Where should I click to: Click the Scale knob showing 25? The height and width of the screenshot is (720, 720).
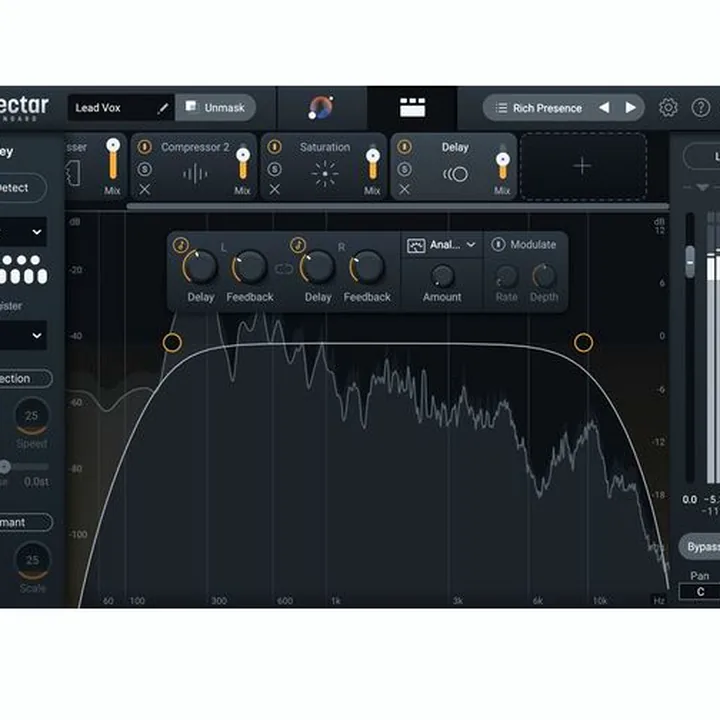[32, 560]
